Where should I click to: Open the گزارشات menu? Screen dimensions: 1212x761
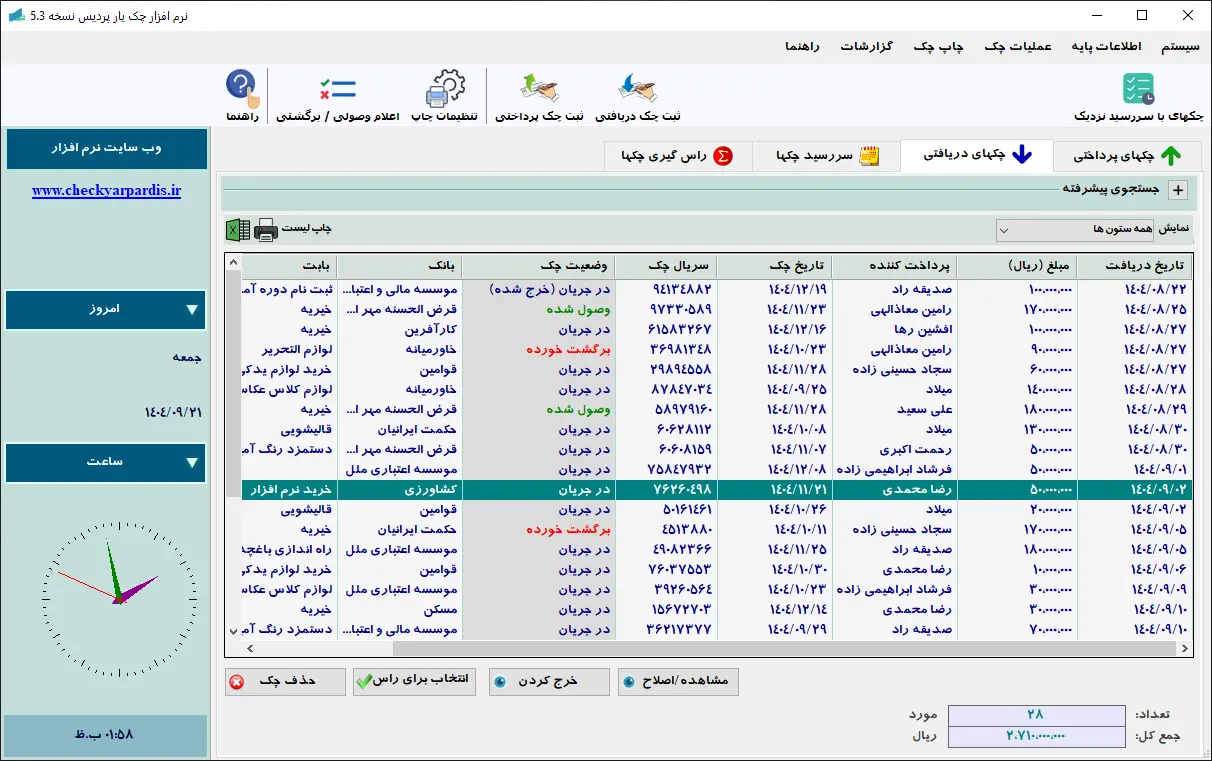[x=866, y=47]
